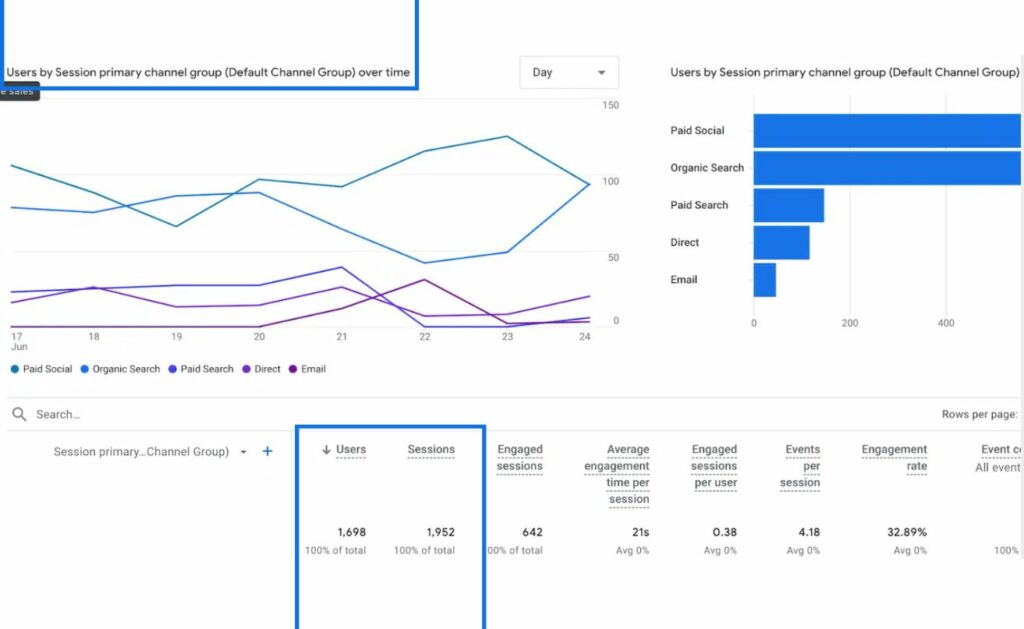Screen dimensions: 1024x629
Task: Click the Direct bar in bar chart
Action: click(x=782, y=242)
